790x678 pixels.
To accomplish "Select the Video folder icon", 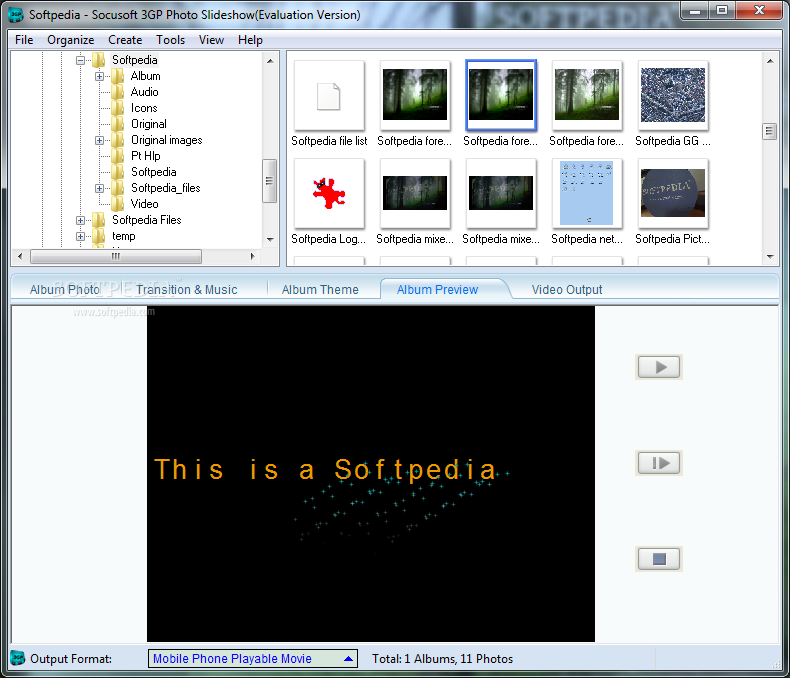I will 118,204.
